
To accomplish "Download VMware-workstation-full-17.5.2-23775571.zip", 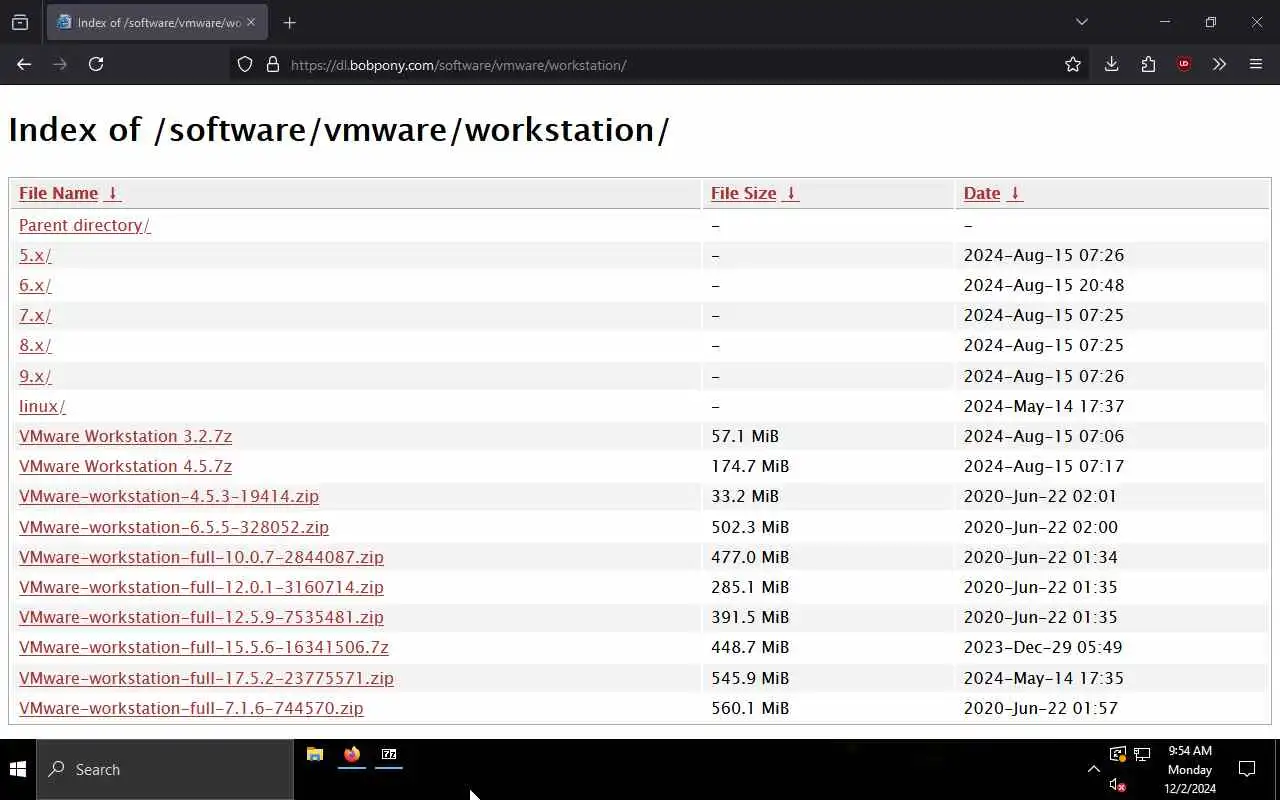I will click(x=206, y=678).
